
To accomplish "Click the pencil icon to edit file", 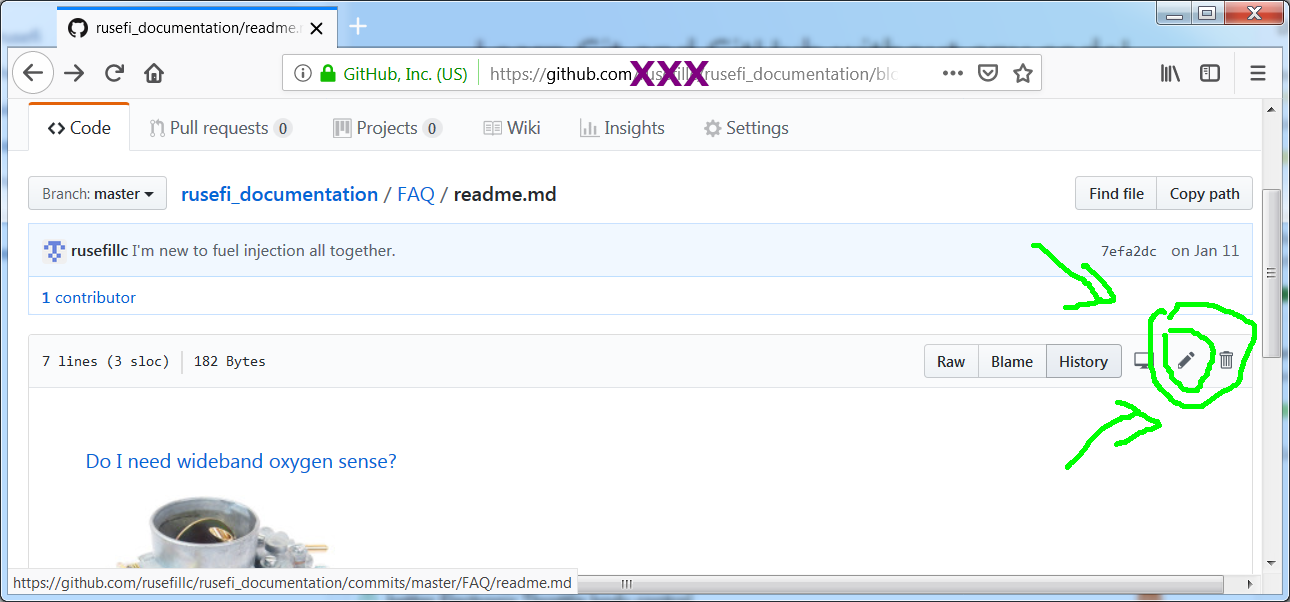I will click(1186, 361).
